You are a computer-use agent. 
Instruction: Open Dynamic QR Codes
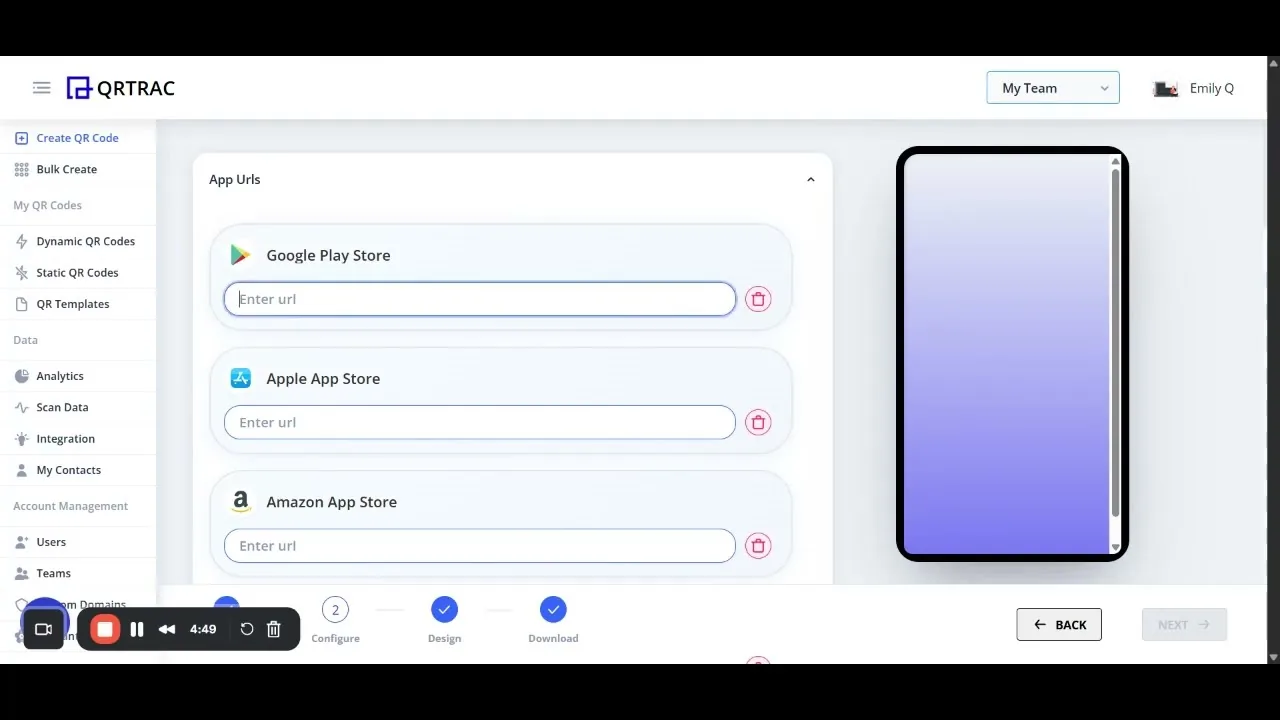pyautogui.click(x=85, y=241)
